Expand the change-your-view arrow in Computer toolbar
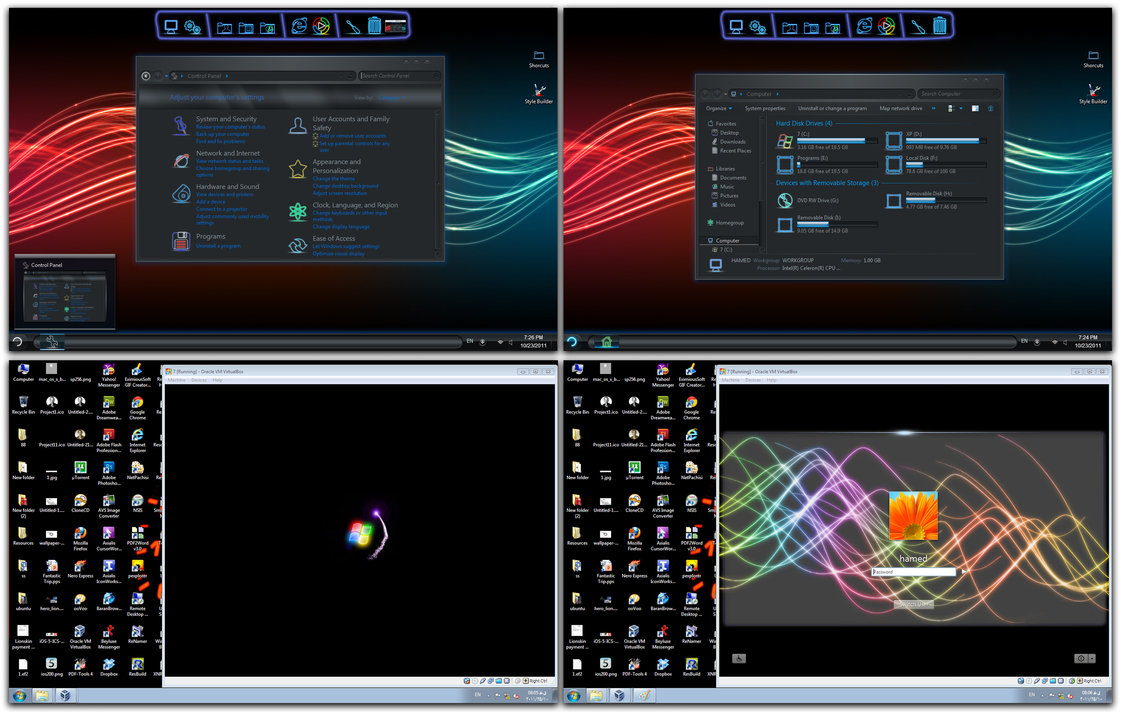Viewport: 1121px width, 712px height. tap(961, 109)
